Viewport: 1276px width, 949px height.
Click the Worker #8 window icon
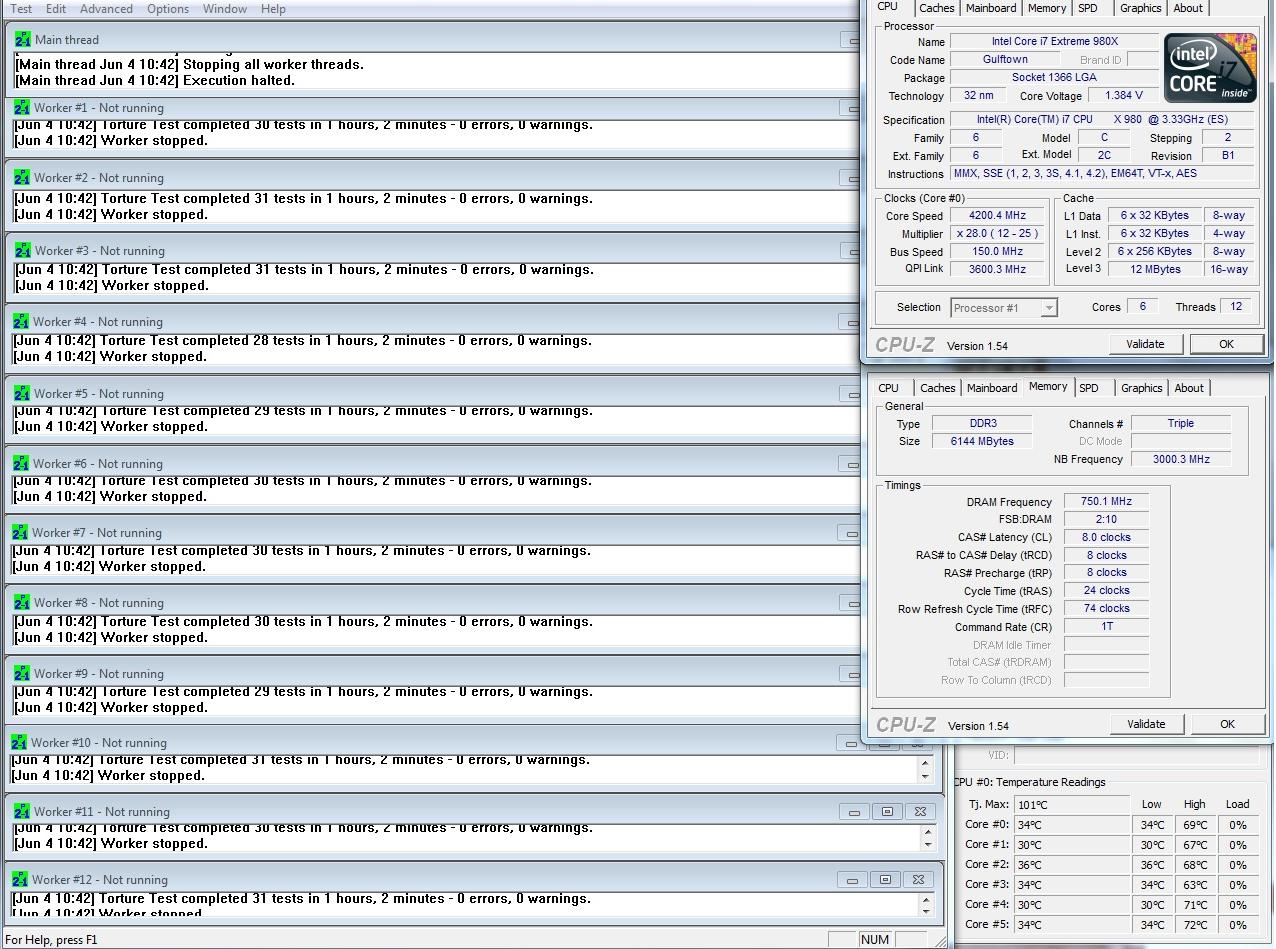coord(22,602)
